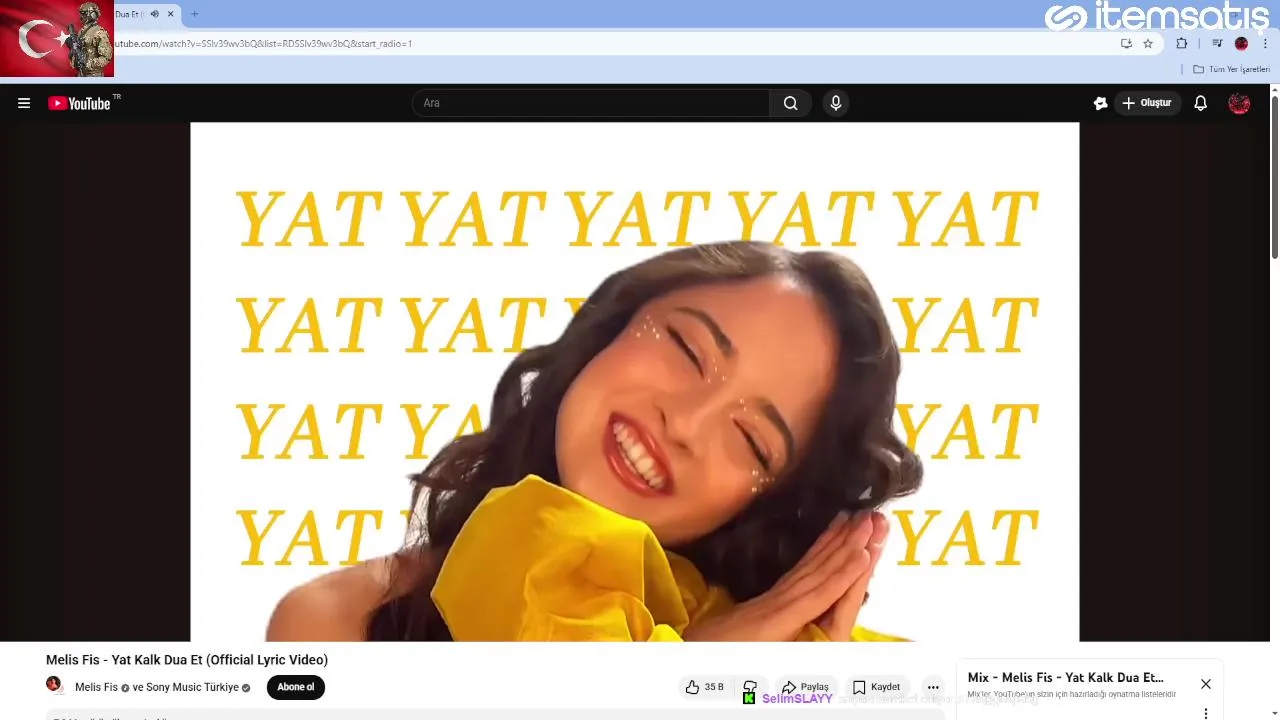Open the Tüm Yer İşaretleri bookmarks folder
The width and height of the screenshot is (1280, 720).
(x=1231, y=69)
